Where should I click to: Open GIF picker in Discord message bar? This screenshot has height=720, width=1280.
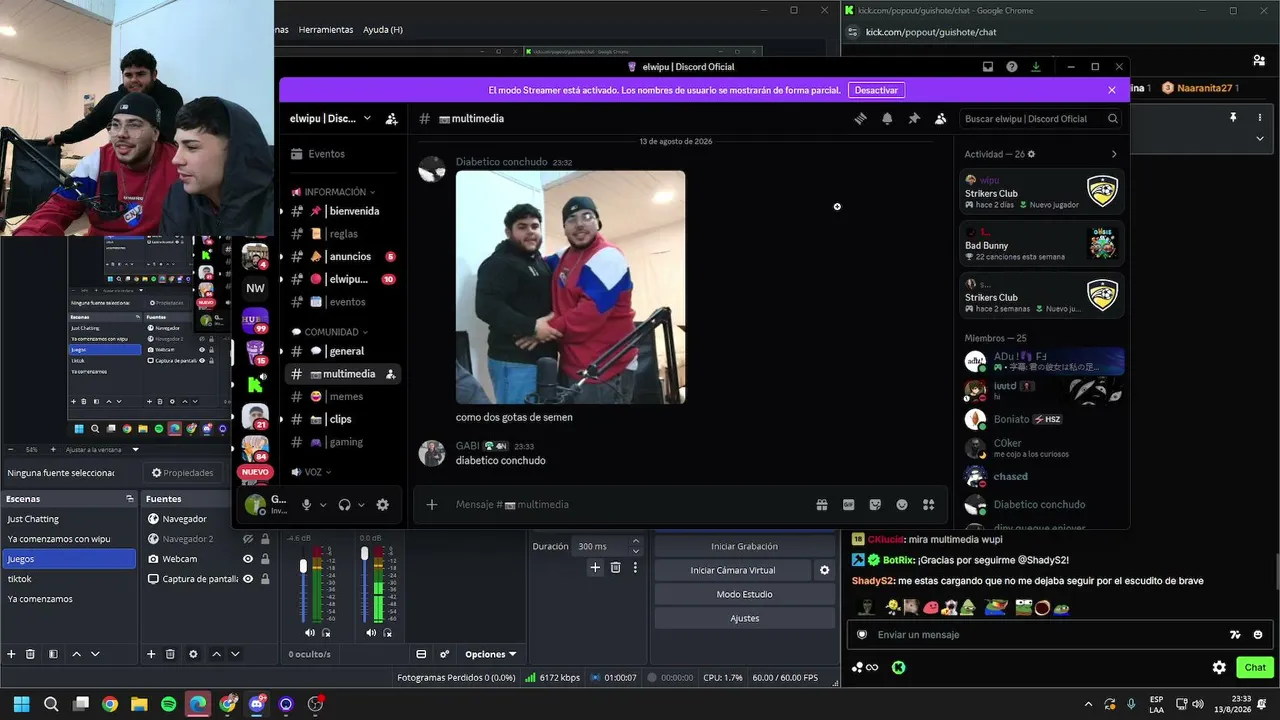coord(849,505)
